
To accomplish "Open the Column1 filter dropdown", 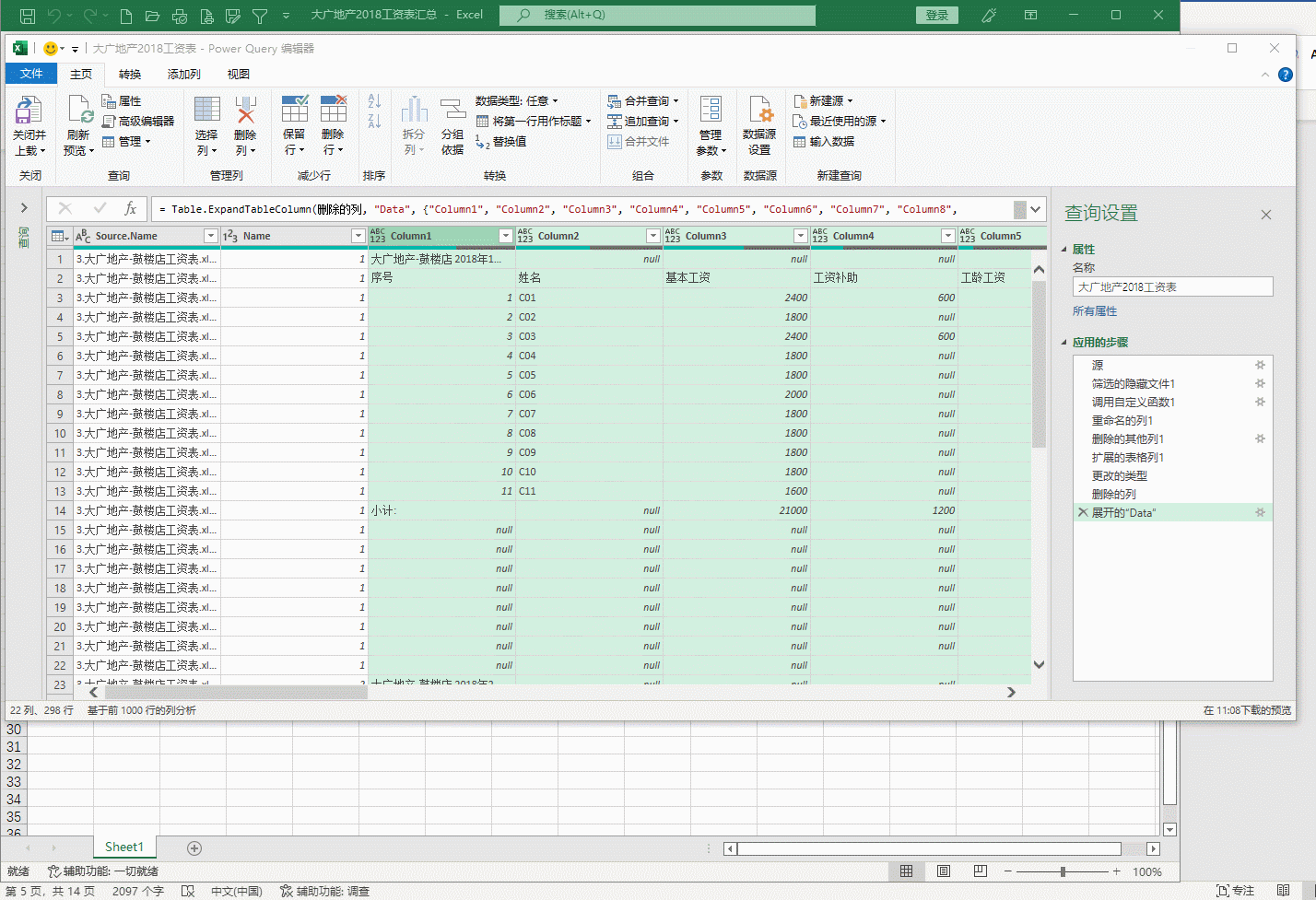I will 505,237.
